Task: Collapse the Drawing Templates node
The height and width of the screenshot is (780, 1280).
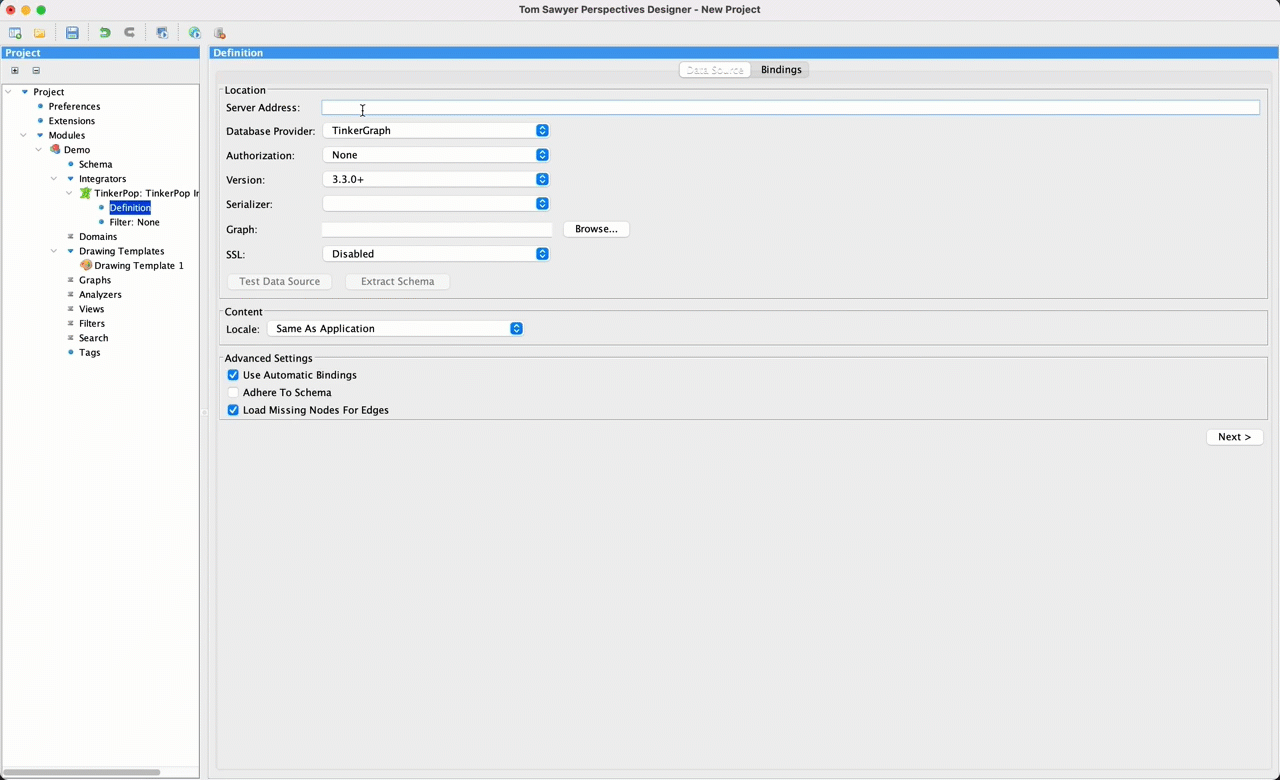Action: click(54, 252)
